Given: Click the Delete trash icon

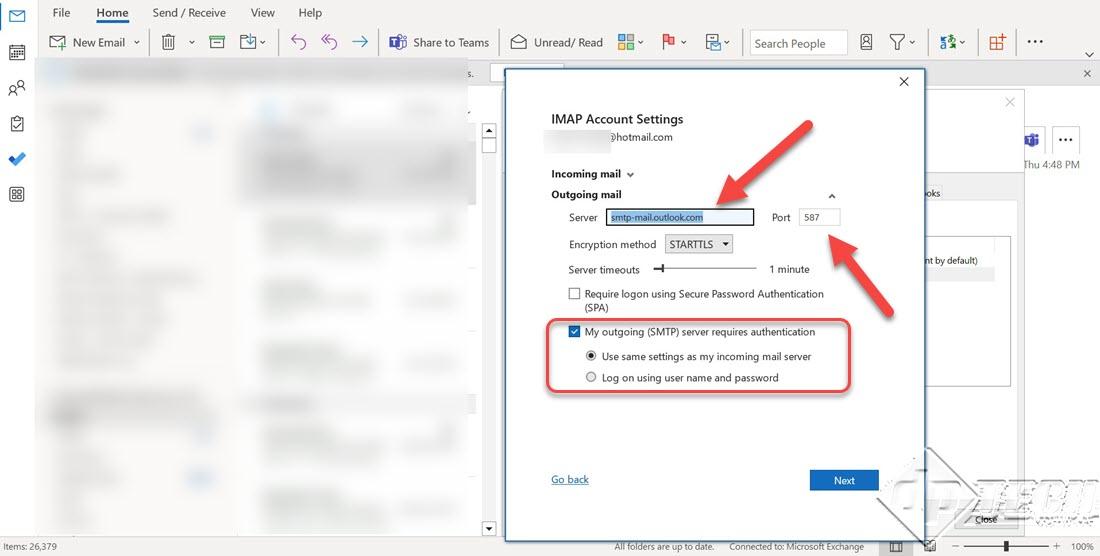Looking at the screenshot, I should 168,42.
